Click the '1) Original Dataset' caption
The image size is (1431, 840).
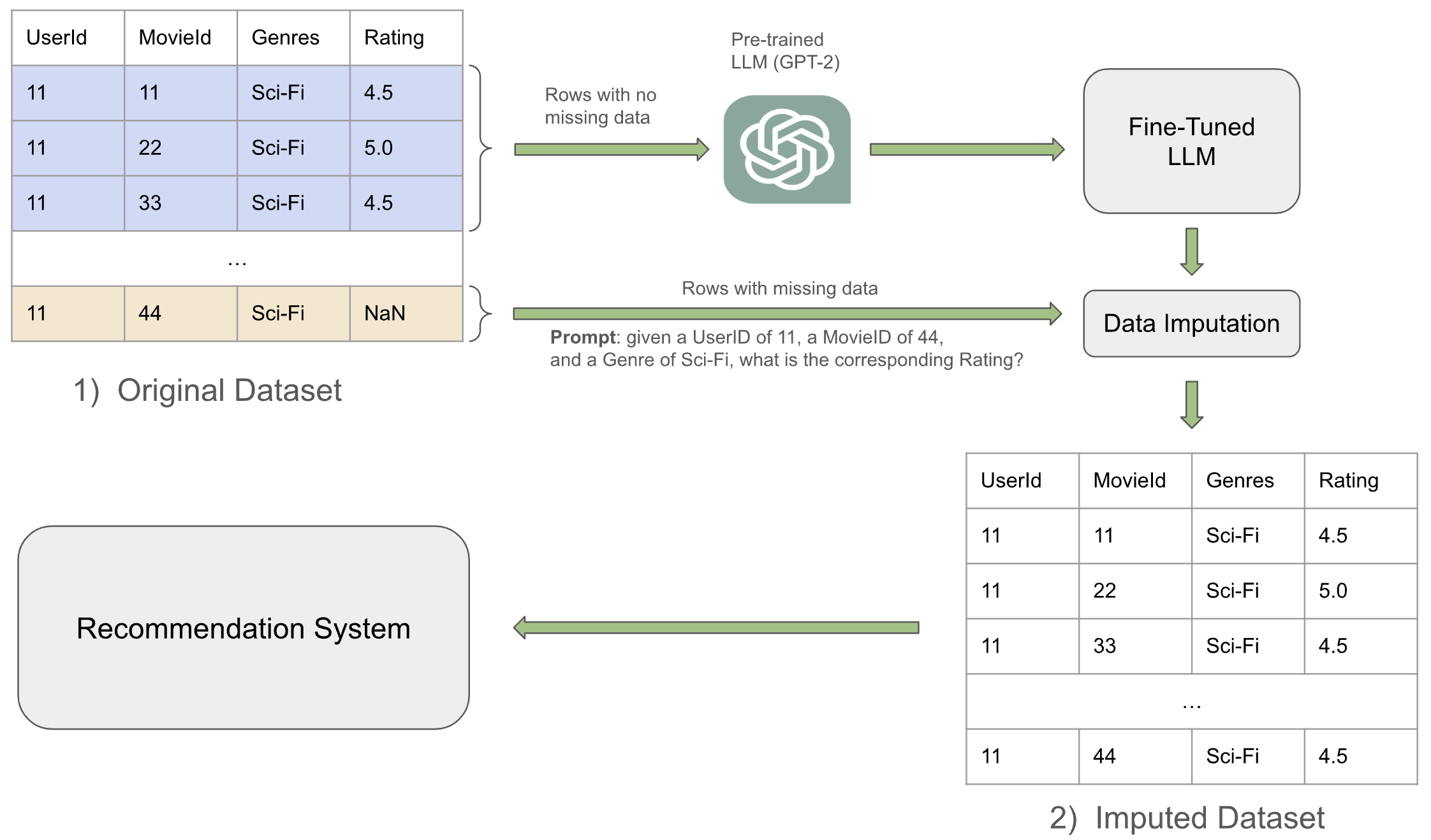pyautogui.click(x=208, y=390)
